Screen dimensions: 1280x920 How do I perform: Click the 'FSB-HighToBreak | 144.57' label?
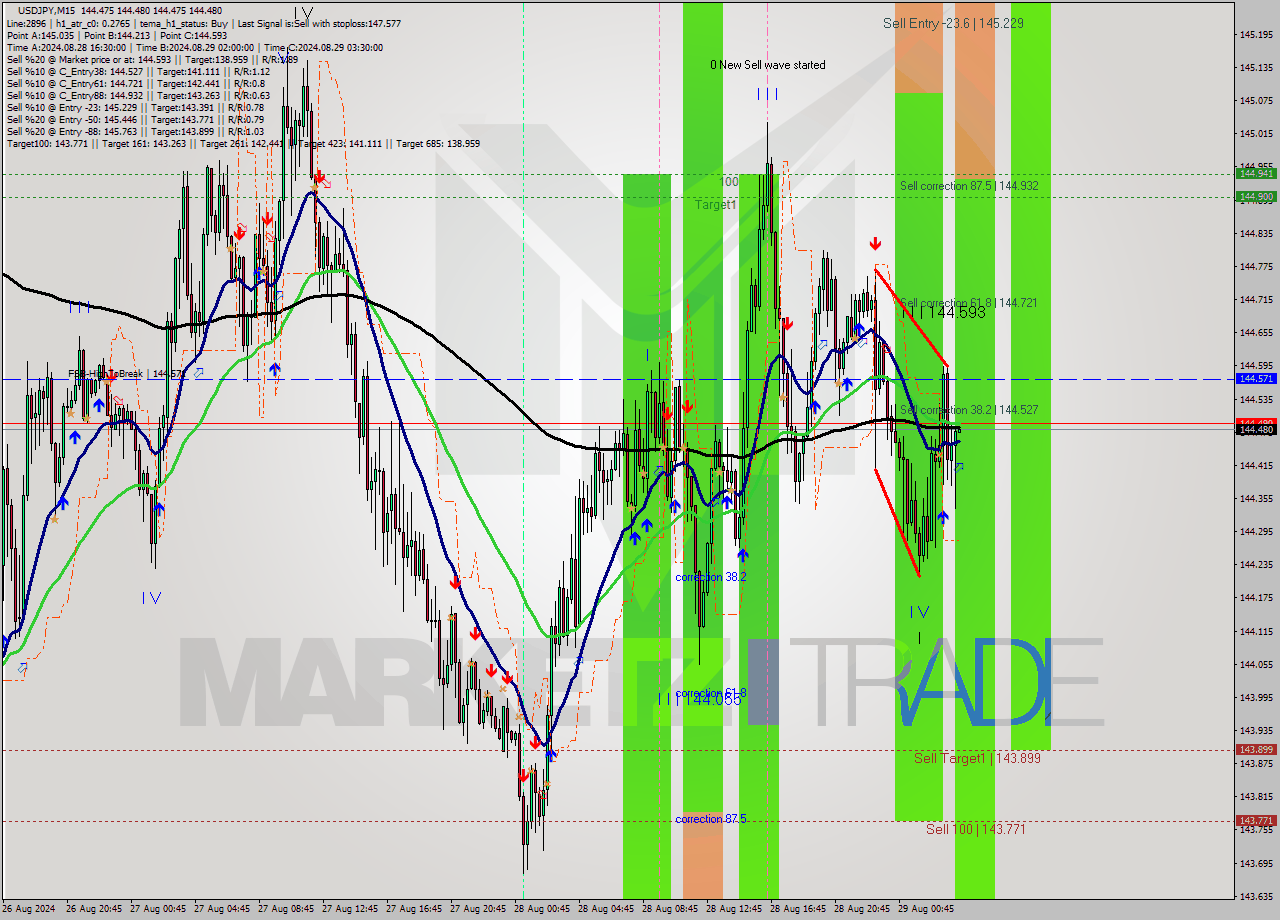125,373
